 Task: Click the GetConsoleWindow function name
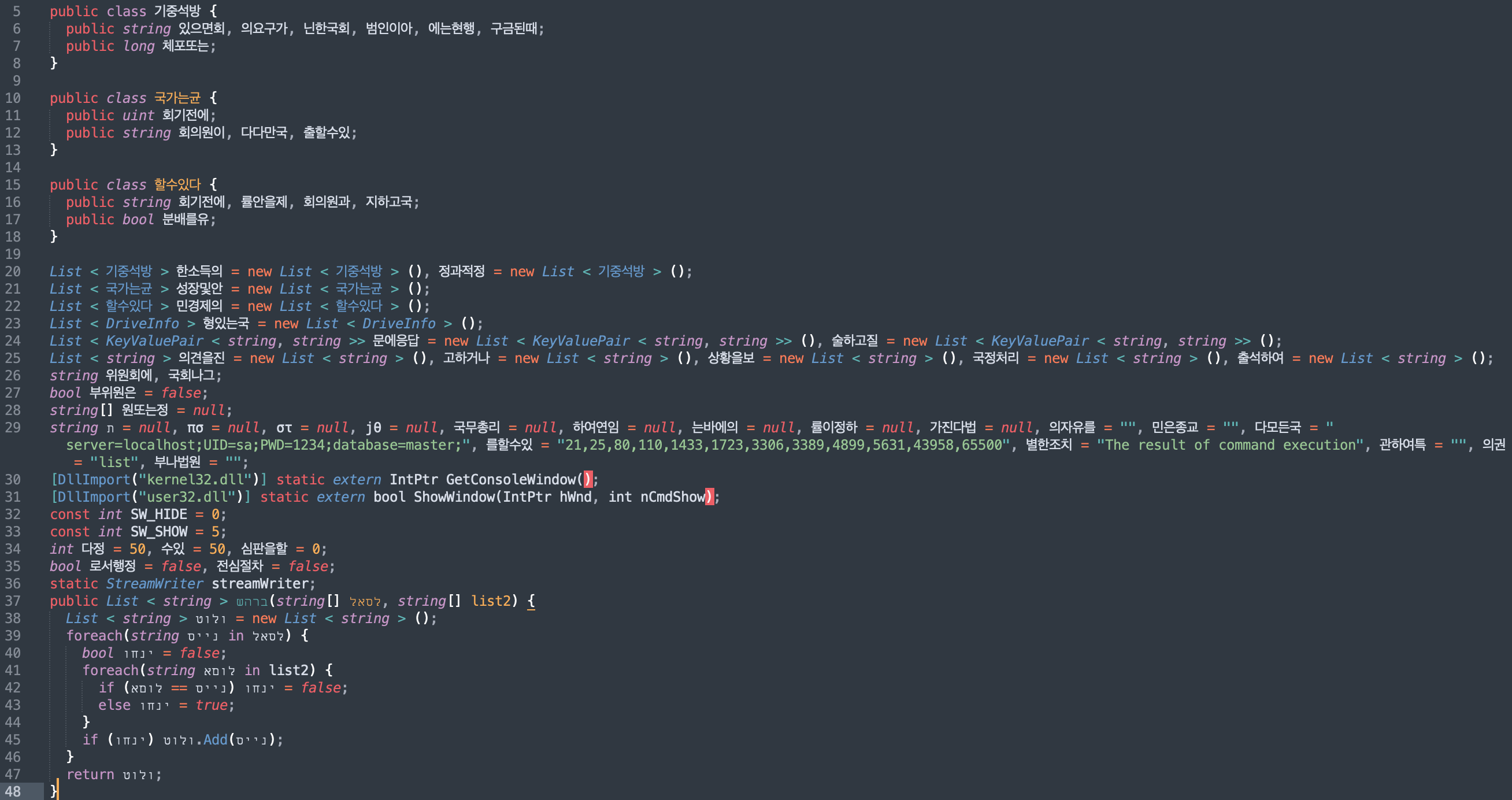(x=511, y=480)
